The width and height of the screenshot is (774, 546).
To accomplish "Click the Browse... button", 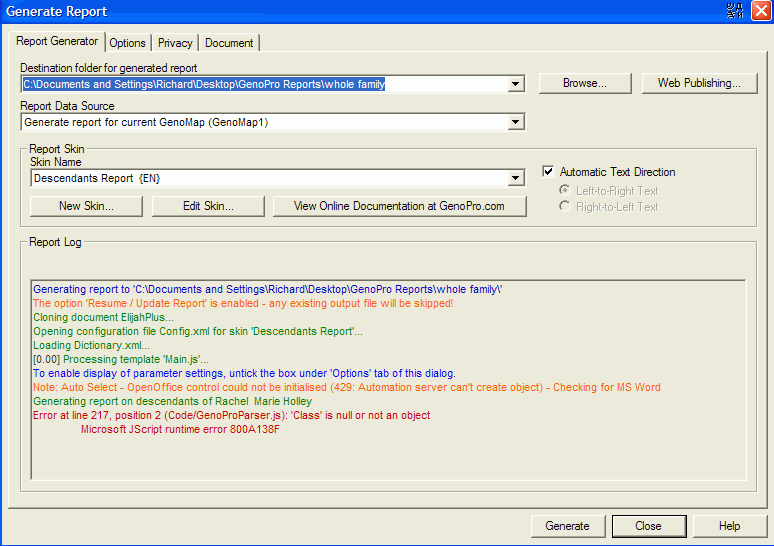I will point(584,83).
